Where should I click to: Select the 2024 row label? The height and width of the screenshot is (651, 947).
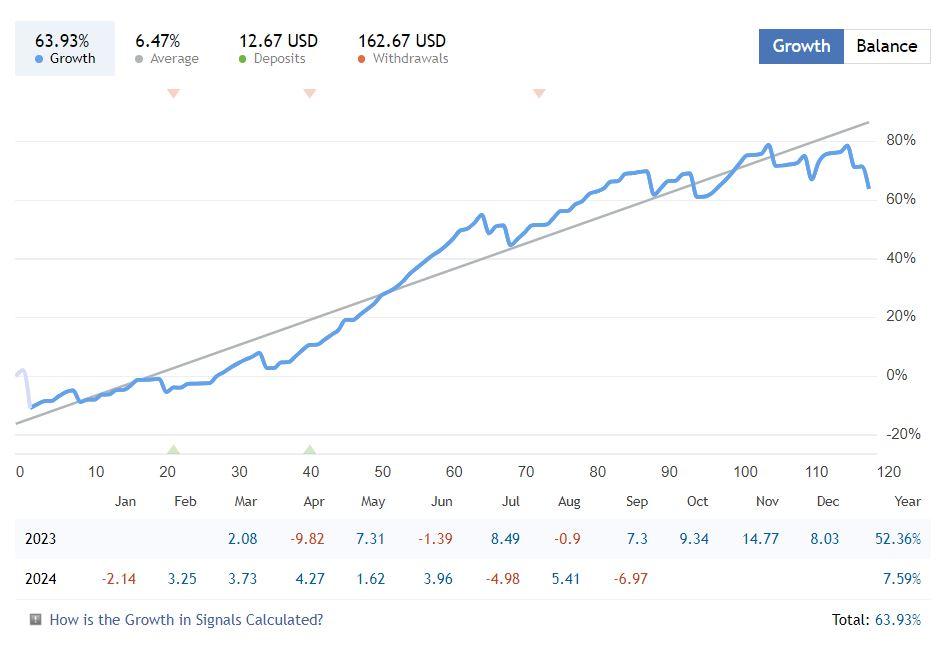click(41, 579)
